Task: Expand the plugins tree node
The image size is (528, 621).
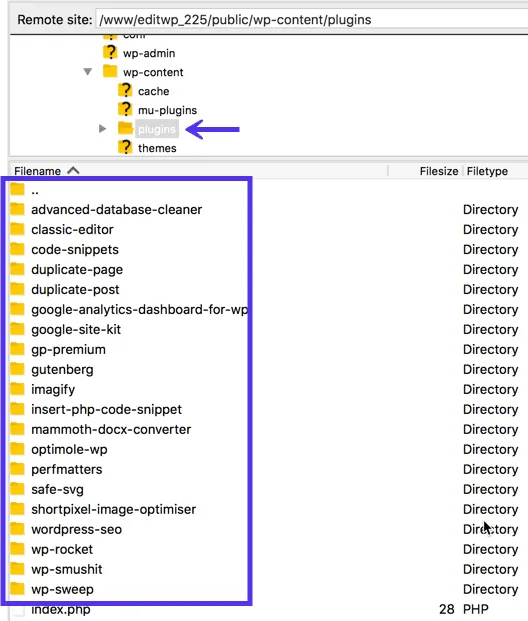Action: click(x=102, y=129)
